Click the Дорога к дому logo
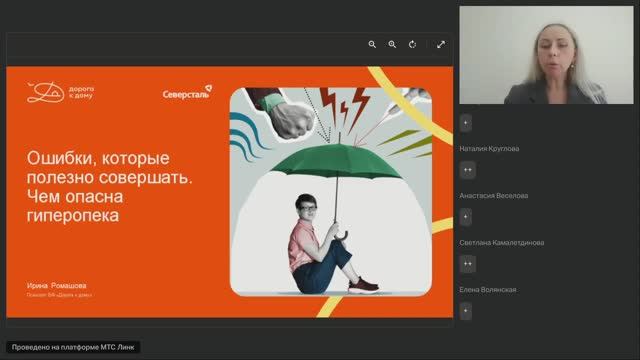Viewport: 640px width, 360px height. point(60,92)
